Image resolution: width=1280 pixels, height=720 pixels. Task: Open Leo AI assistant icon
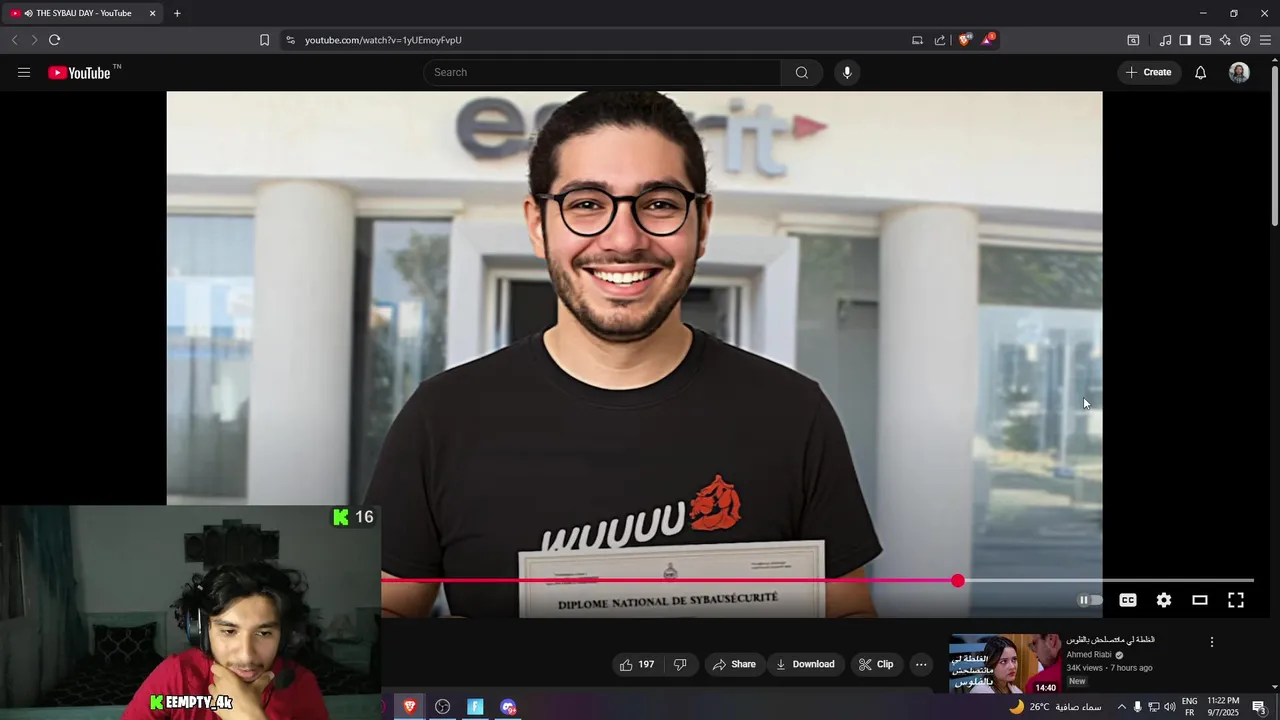[x=1225, y=40]
